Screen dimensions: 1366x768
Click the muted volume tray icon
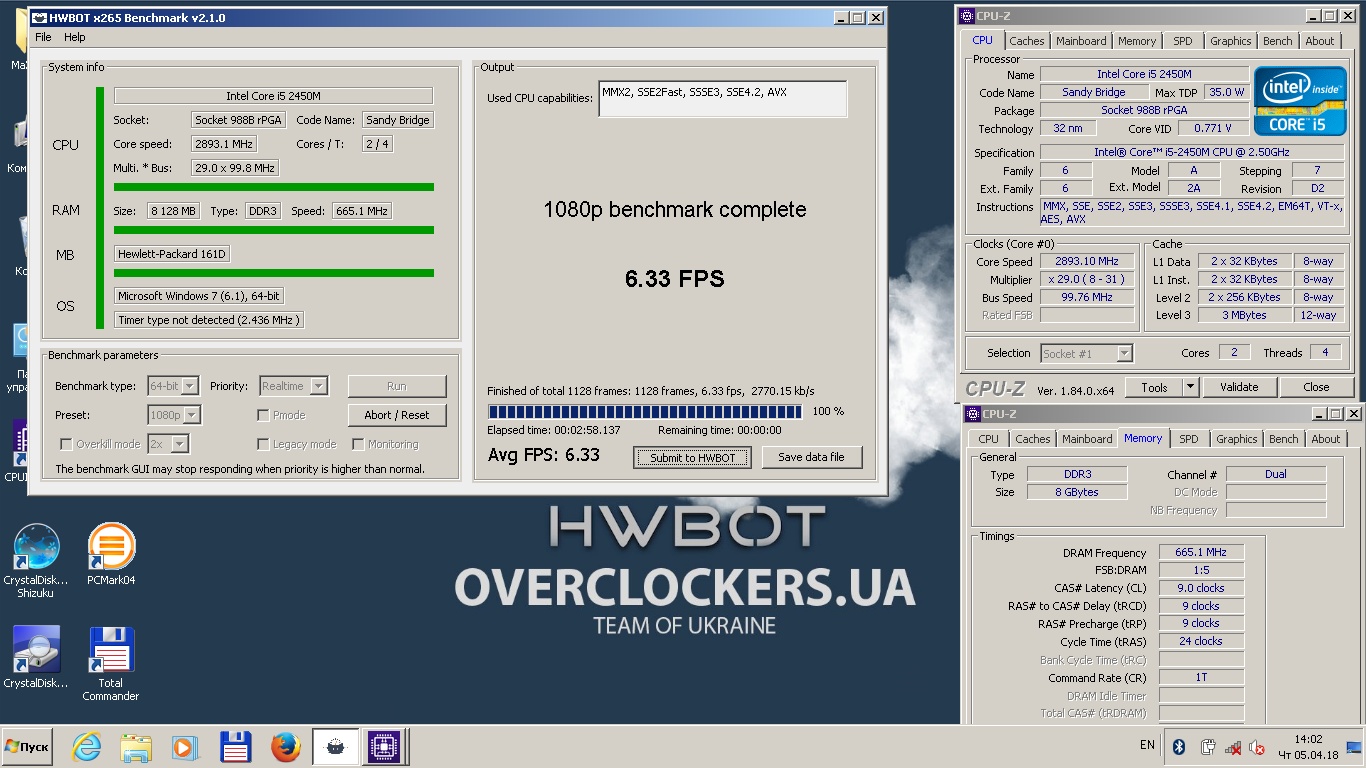click(x=1258, y=747)
